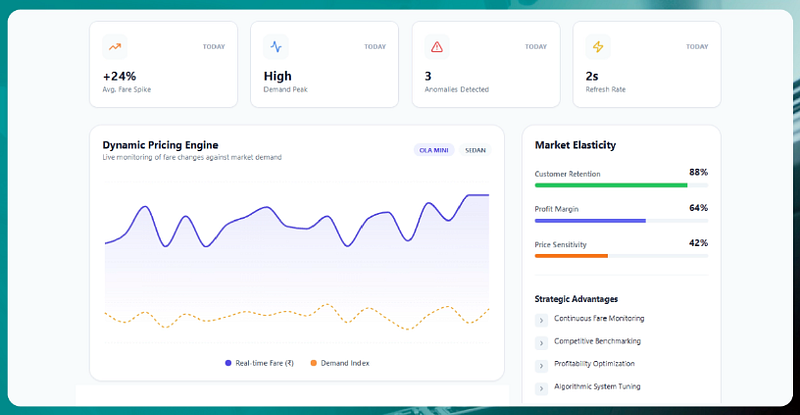Expand Profitability Optimization chevron
800x415 pixels.
tap(541, 365)
